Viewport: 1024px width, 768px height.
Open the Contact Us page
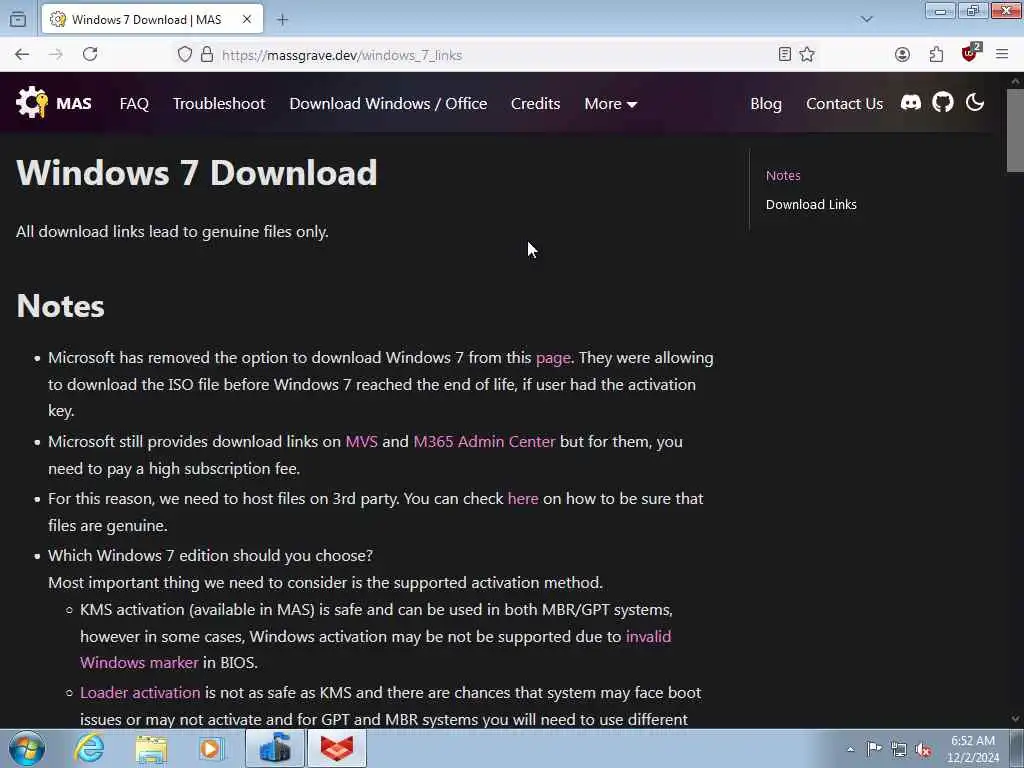click(x=844, y=103)
